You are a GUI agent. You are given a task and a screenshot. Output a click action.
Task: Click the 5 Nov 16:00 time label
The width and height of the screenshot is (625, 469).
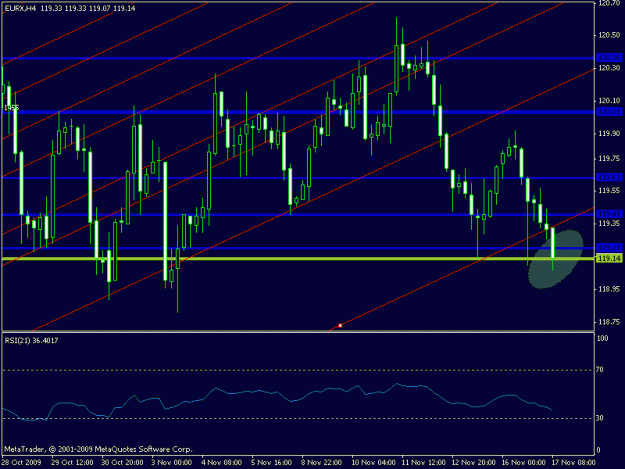click(x=271, y=463)
